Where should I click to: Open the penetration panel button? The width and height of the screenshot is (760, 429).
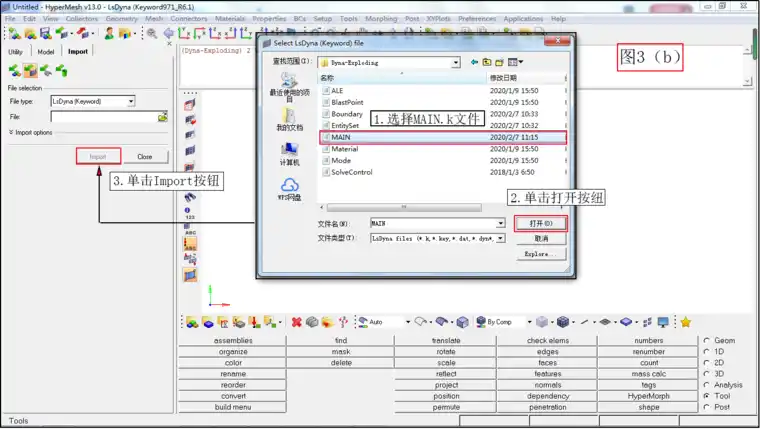548,407
